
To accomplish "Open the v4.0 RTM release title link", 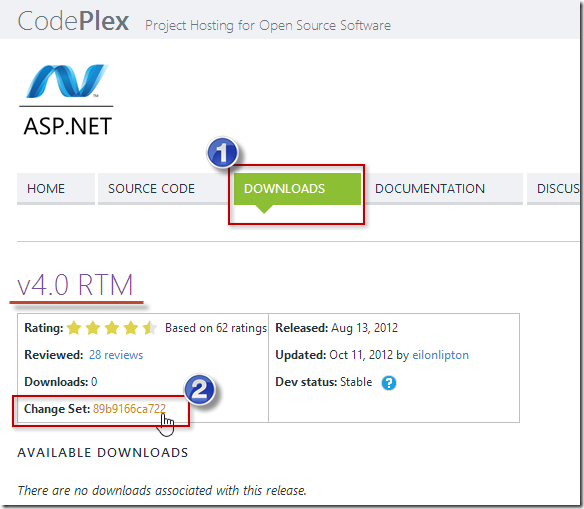I will click(x=75, y=285).
